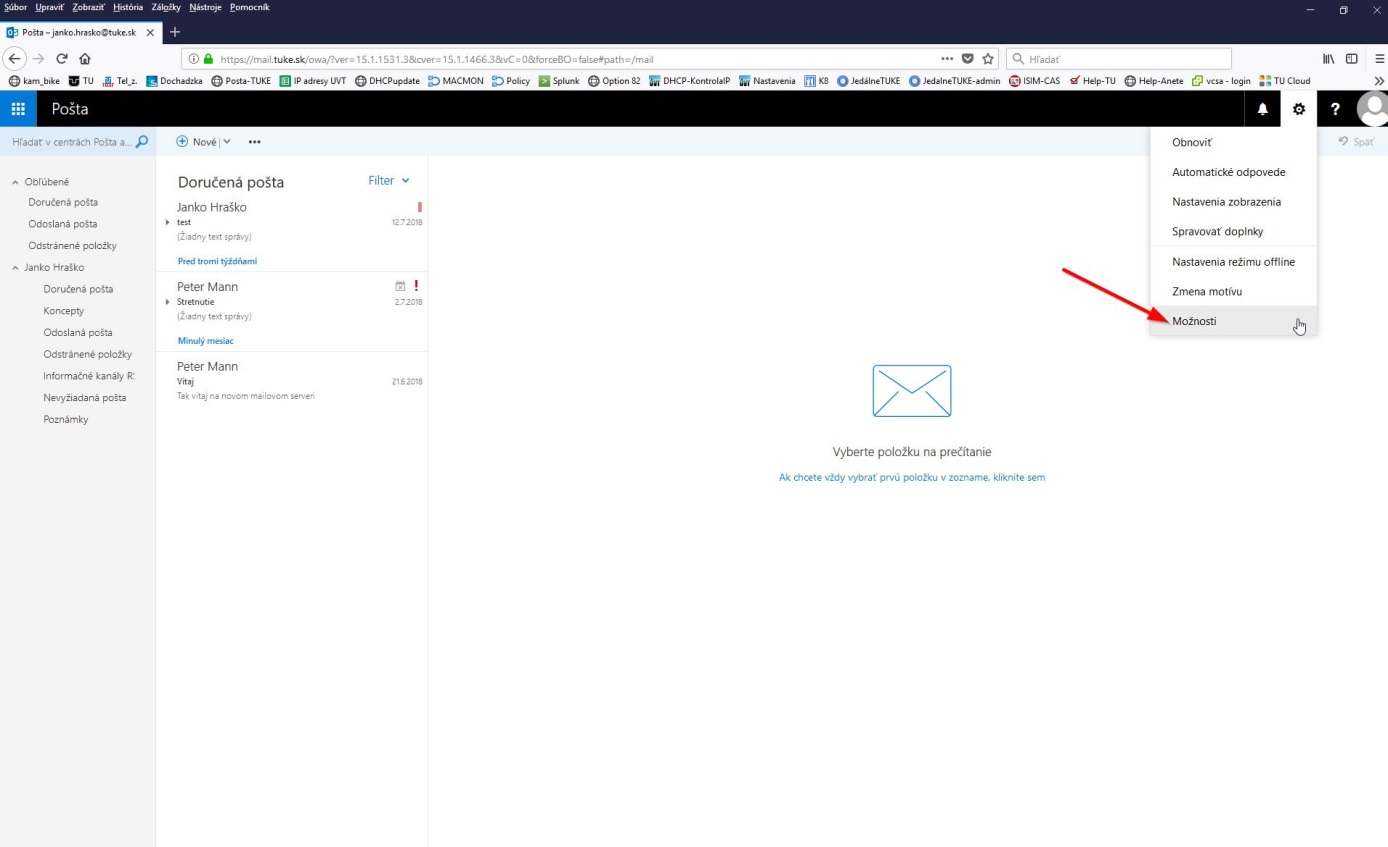Choose Zmena motívu

(1234, 292)
